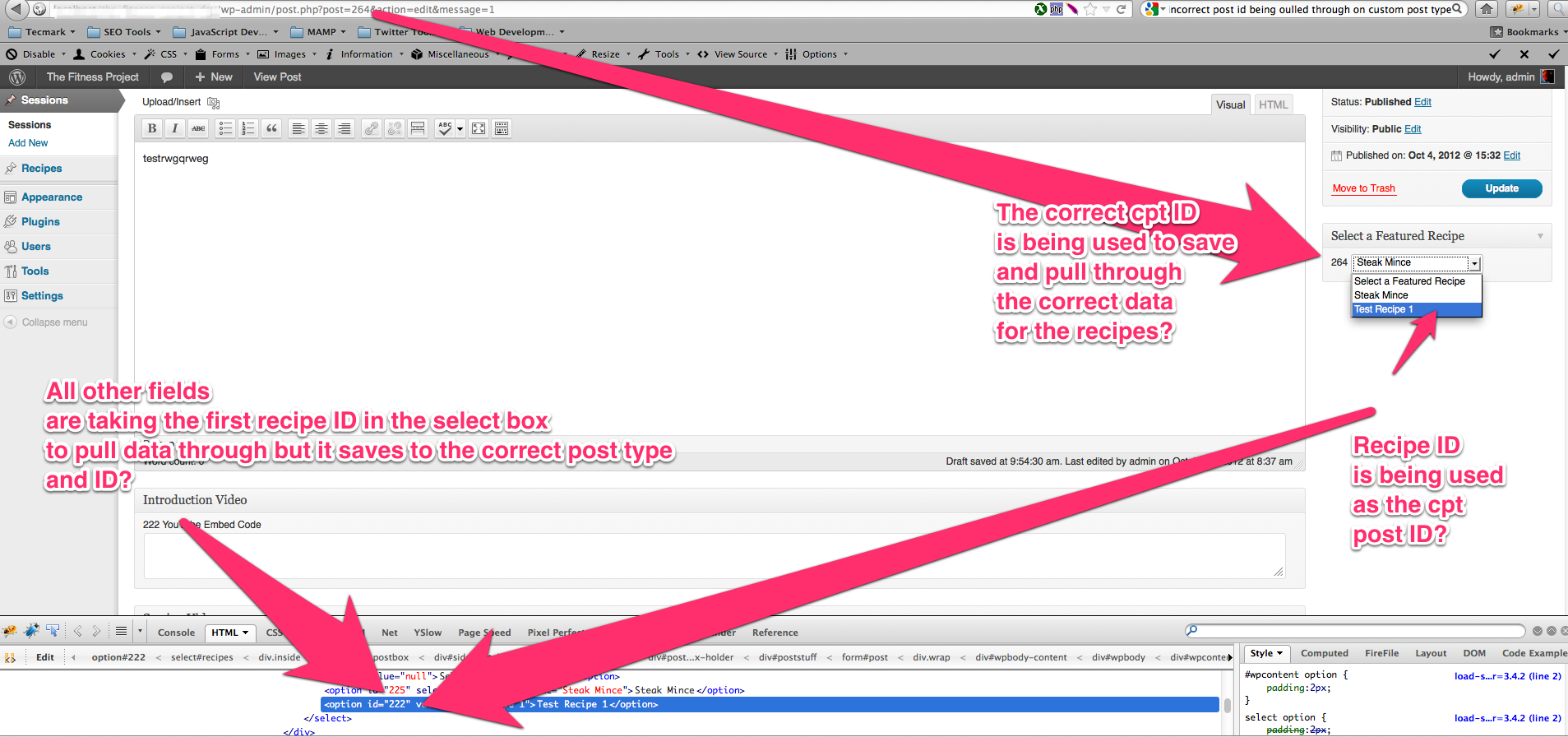This screenshot has width=1568, height=737.
Task: Open the Information dropdown menu
Action: (x=364, y=54)
